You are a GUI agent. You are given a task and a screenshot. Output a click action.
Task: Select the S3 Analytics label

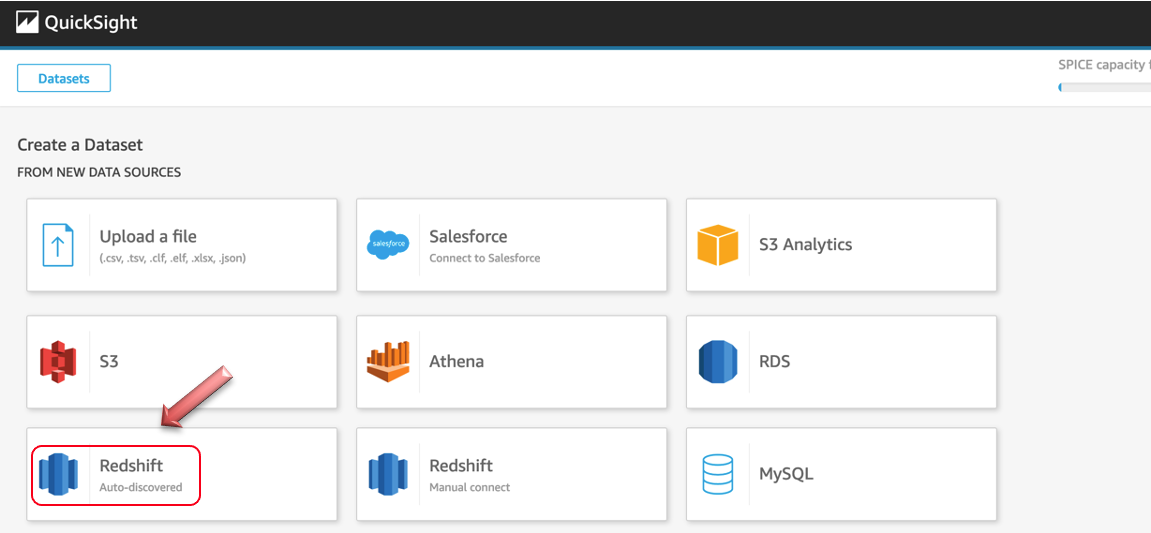[x=805, y=244]
